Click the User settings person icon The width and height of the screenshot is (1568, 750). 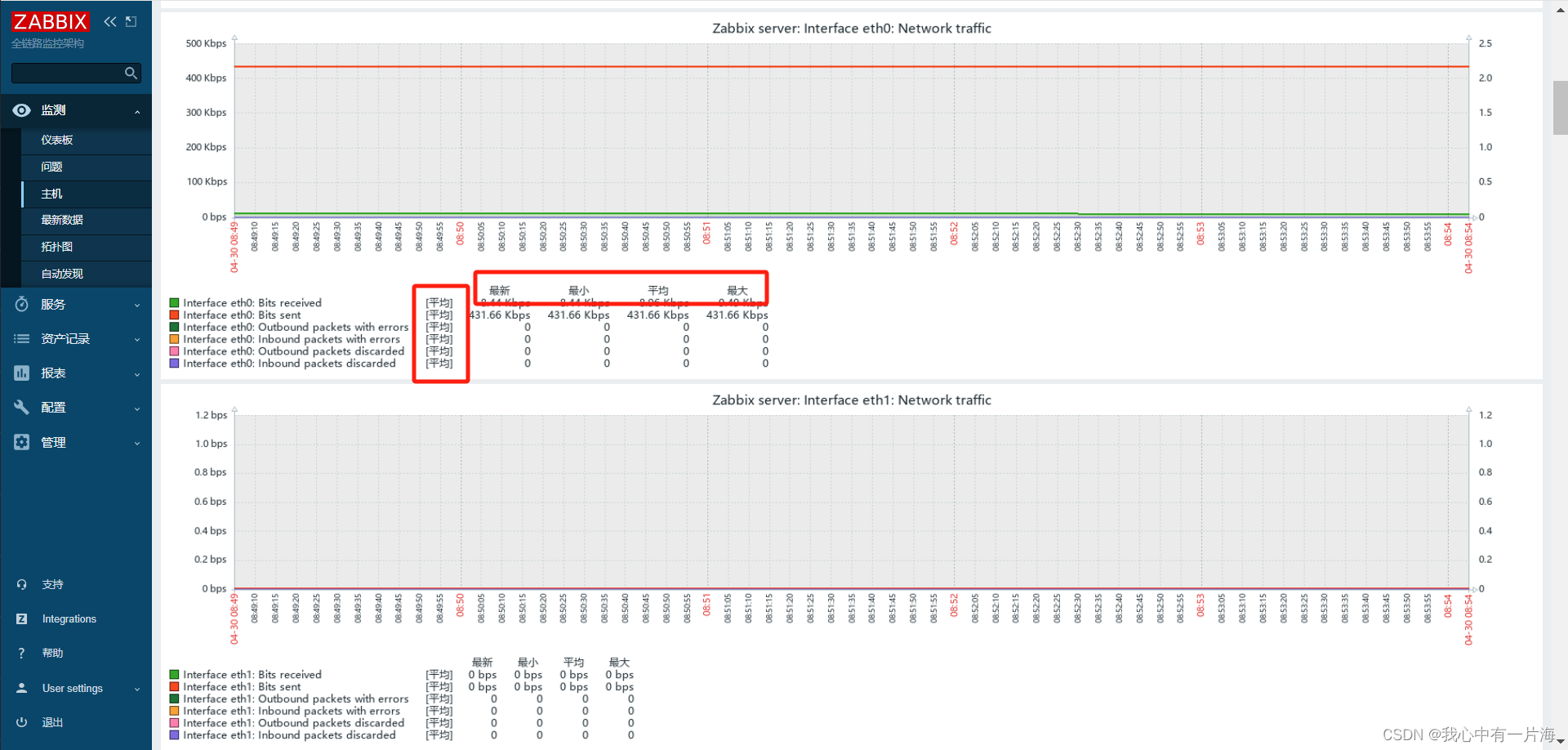pyautogui.click(x=22, y=688)
